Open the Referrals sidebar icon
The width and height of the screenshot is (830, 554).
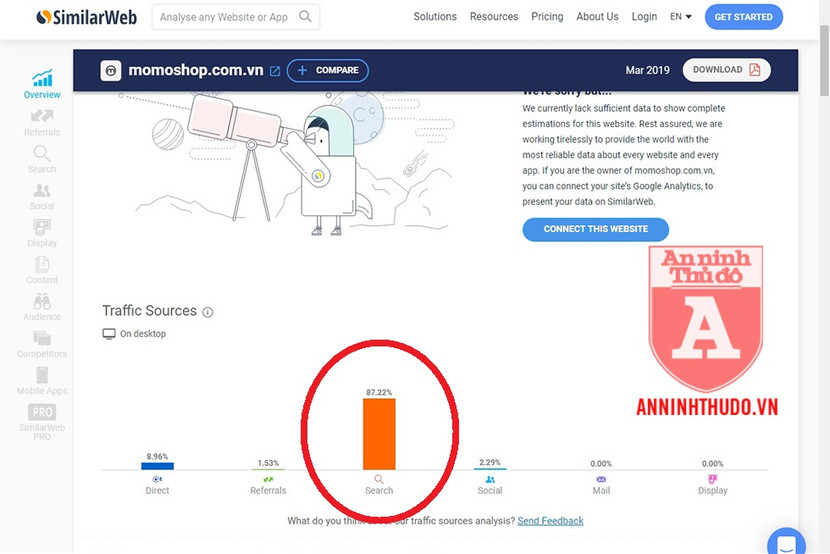click(42, 117)
